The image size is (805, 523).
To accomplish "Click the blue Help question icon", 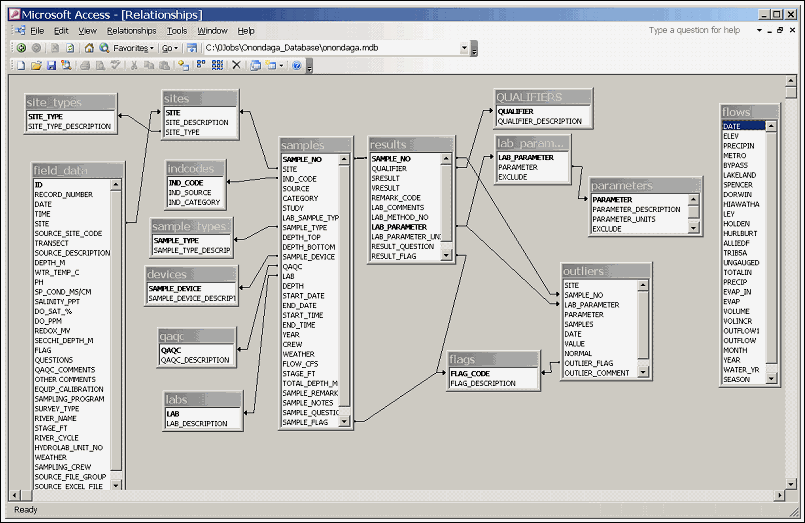I will click(x=296, y=65).
